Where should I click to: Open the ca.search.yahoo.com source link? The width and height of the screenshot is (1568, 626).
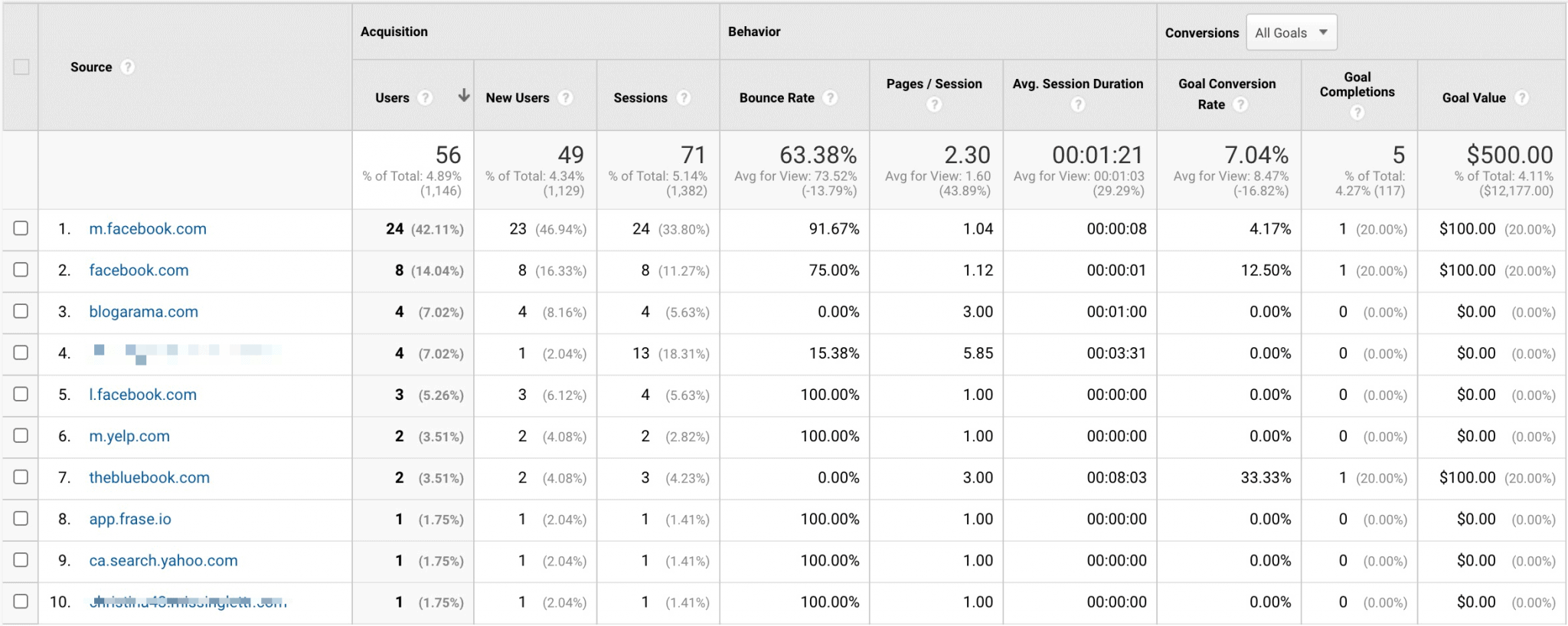(163, 560)
